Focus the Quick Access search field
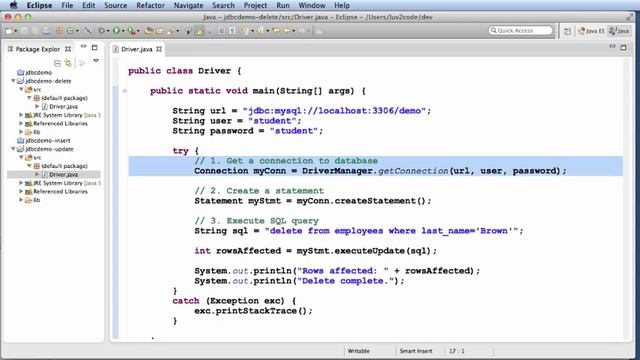This screenshot has height=360, width=640. (x=520, y=31)
